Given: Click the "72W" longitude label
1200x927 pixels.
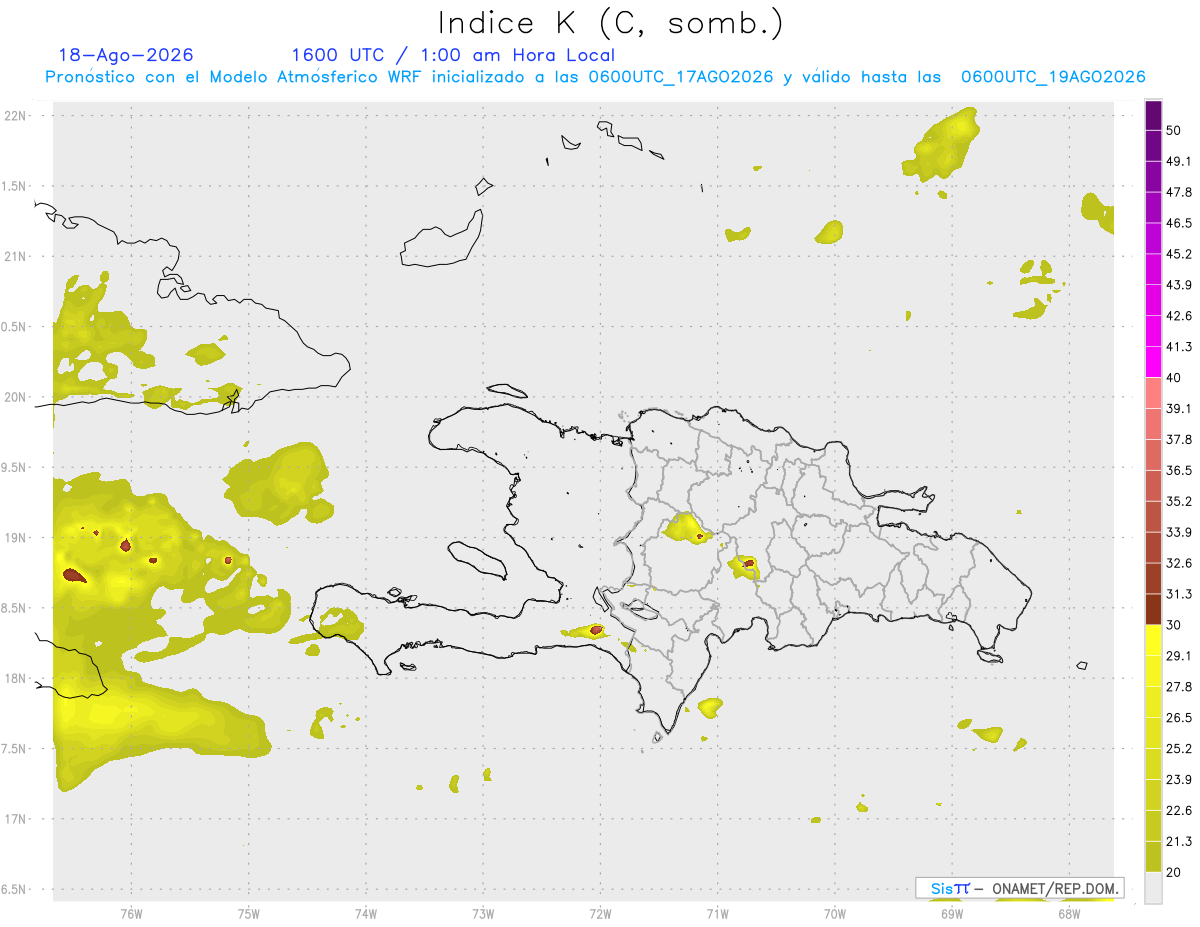Looking at the screenshot, I should tap(600, 913).
